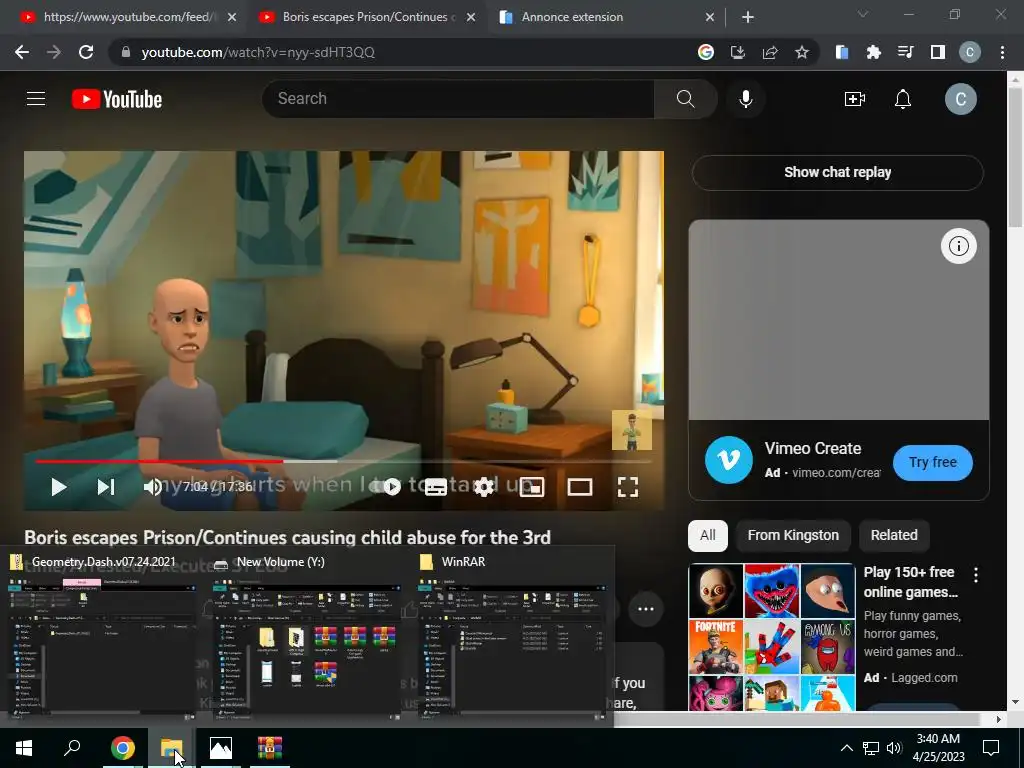Screen dimensions: 1024x768
Task: Click the Chrome taskbar icon
Action: pos(122,748)
